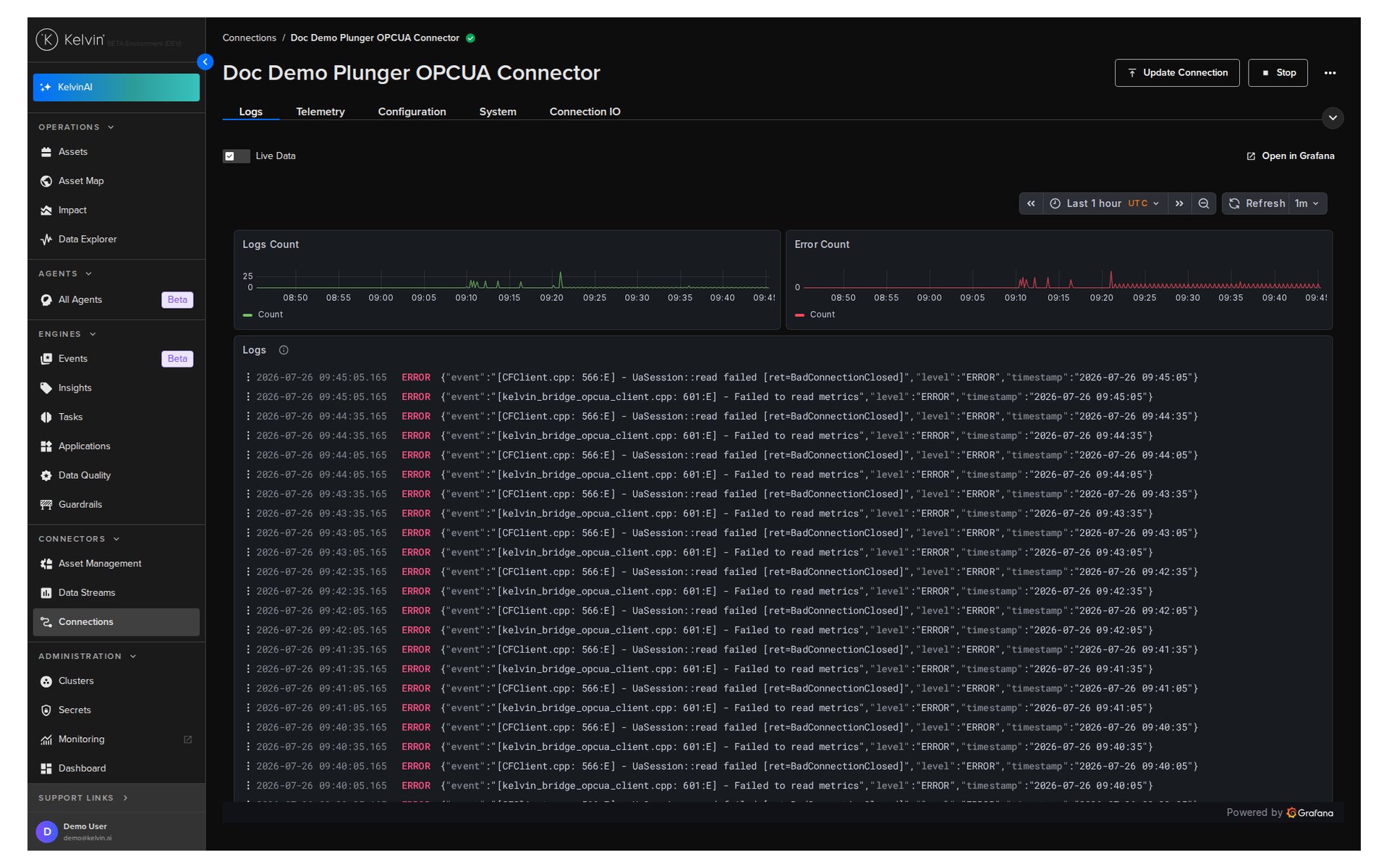Open the KelvinAI assistant button
Screen dimensions: 1389x868
[116, 88]
